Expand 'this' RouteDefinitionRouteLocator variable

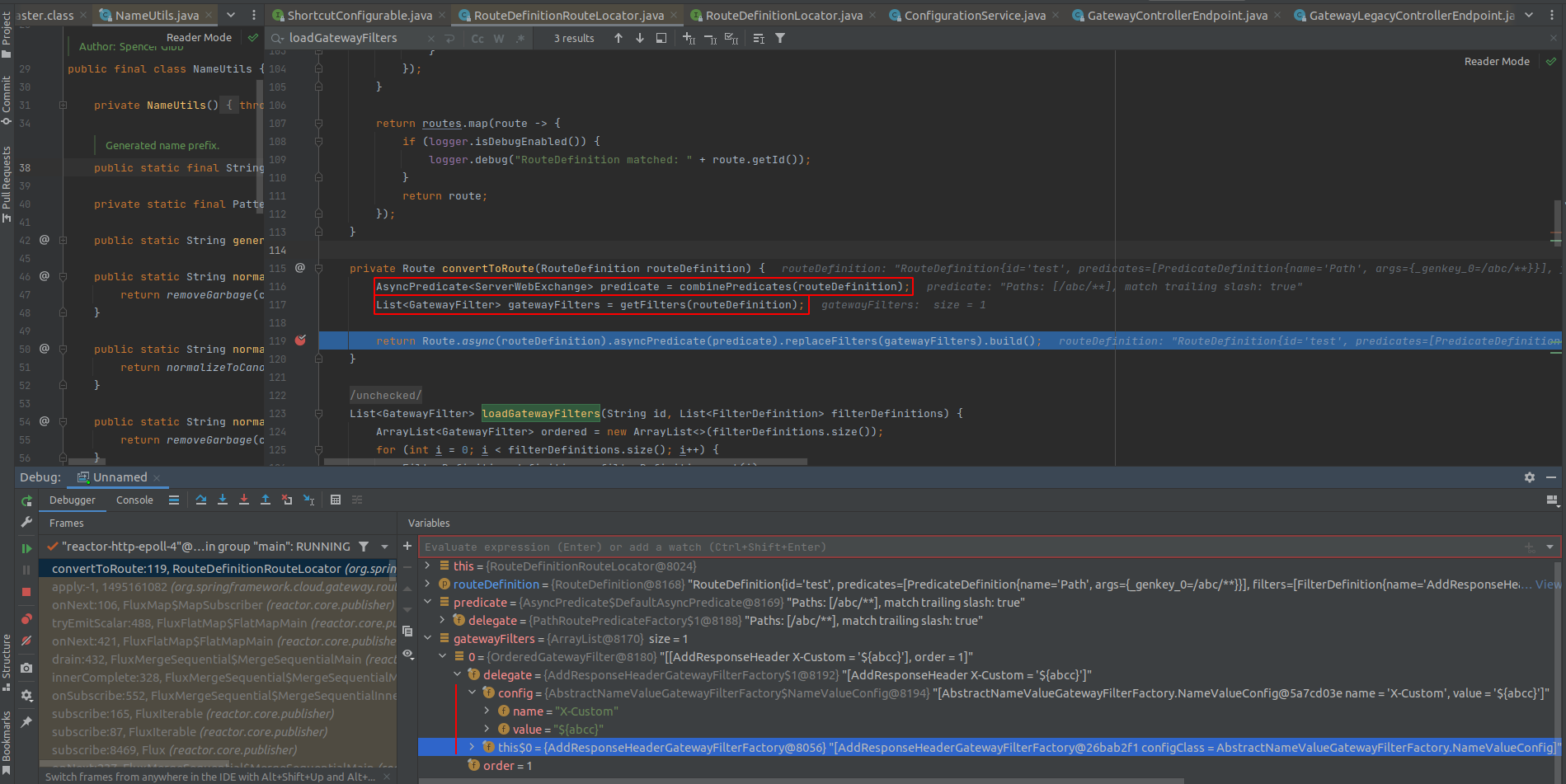click(x=427, y=566)
